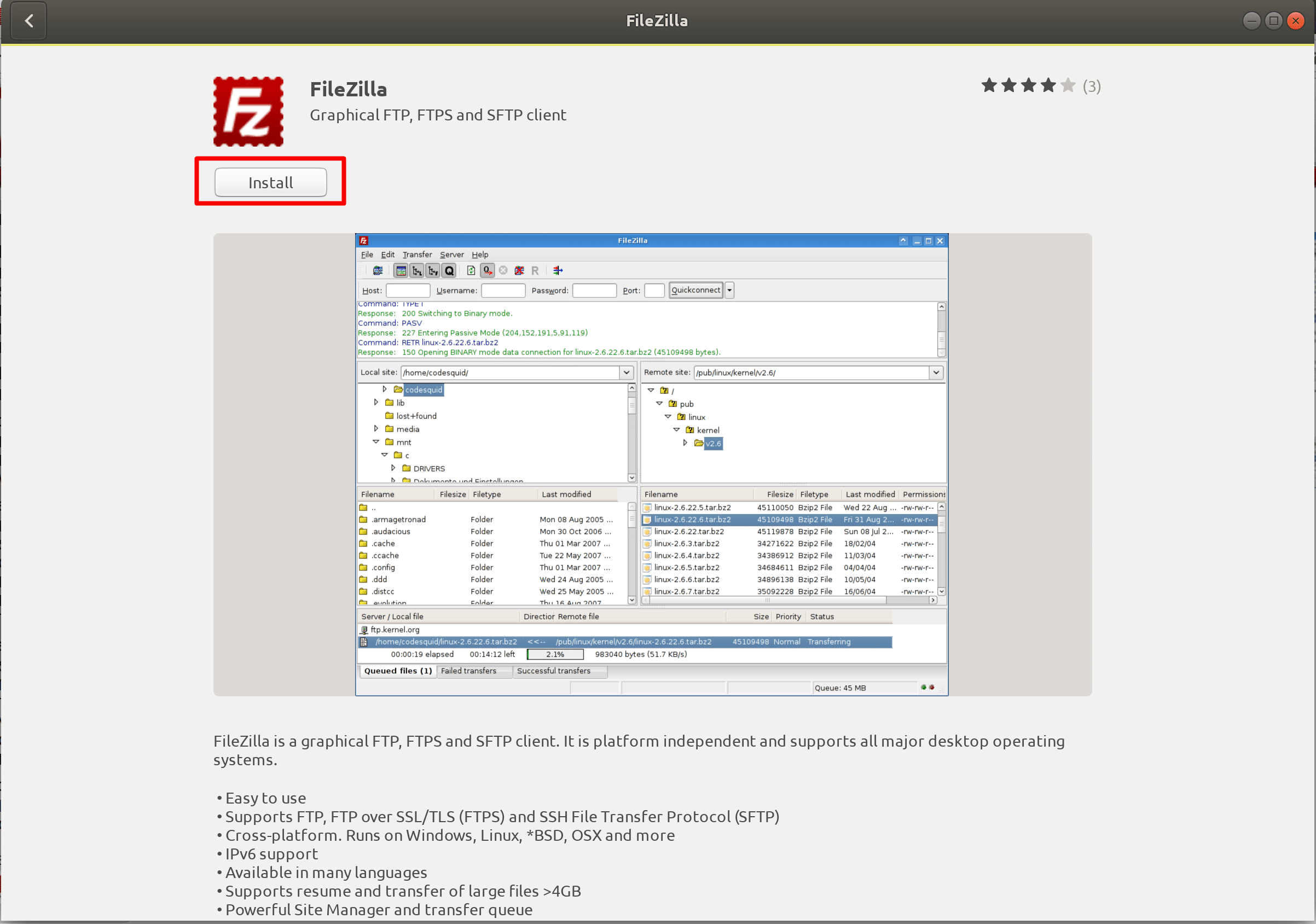Collapse the mnt folder in local tree
Image resolution: width=1316 pixels, height=924 pixels.
[376, 442]
